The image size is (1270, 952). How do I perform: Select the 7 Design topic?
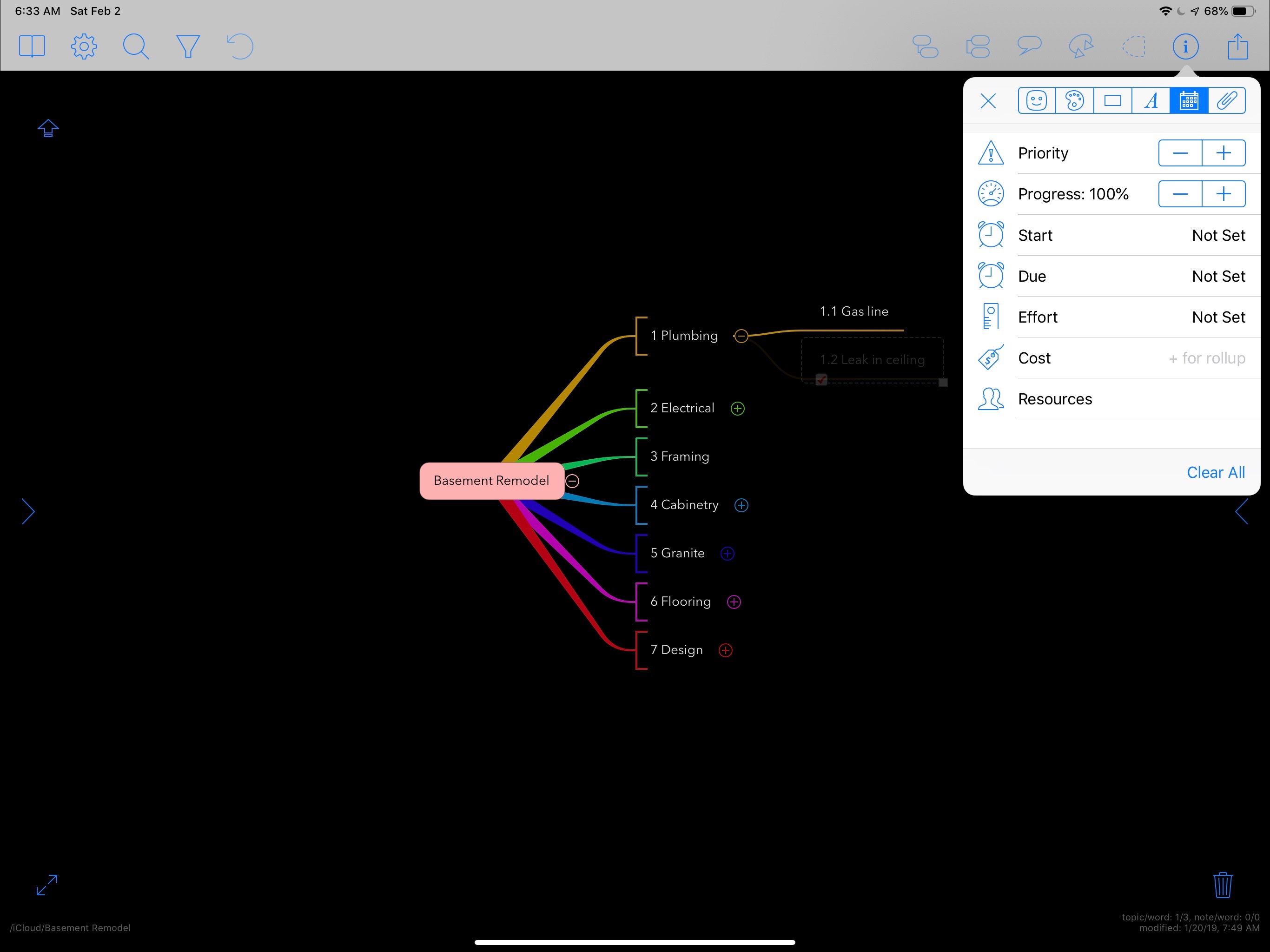tap(676, 650)
